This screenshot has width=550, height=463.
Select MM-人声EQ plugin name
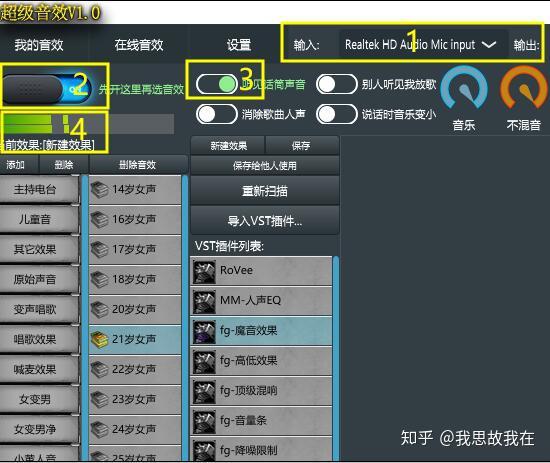tap(250, 300)
